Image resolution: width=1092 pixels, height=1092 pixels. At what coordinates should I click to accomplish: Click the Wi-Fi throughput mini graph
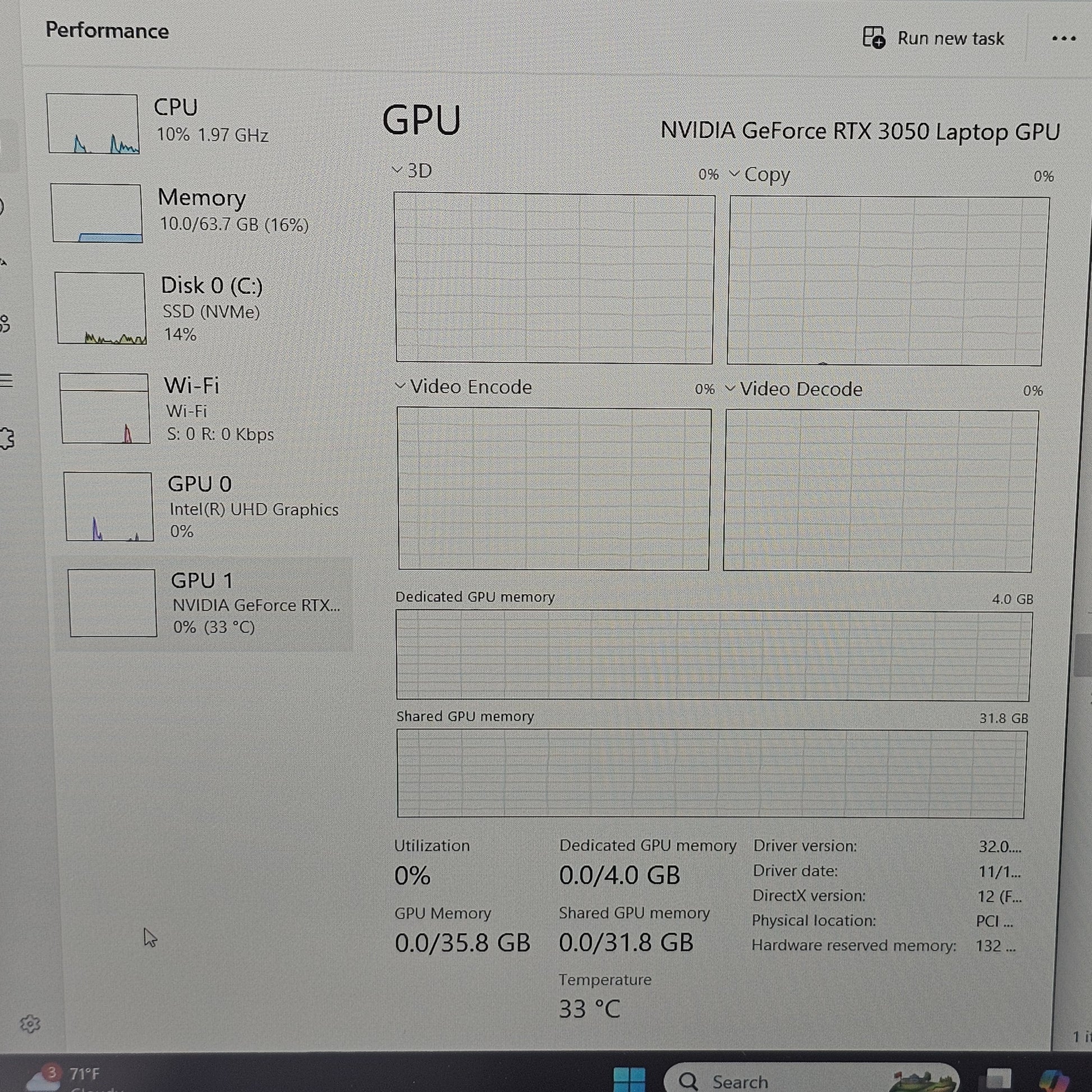[104, 408]
